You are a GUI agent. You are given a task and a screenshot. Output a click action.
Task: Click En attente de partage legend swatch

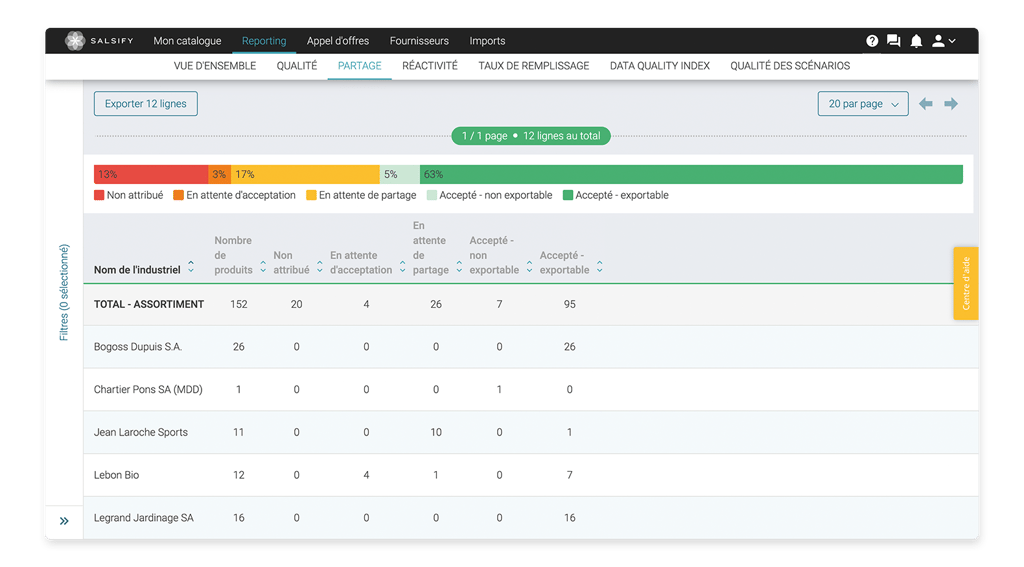[312, 195]
